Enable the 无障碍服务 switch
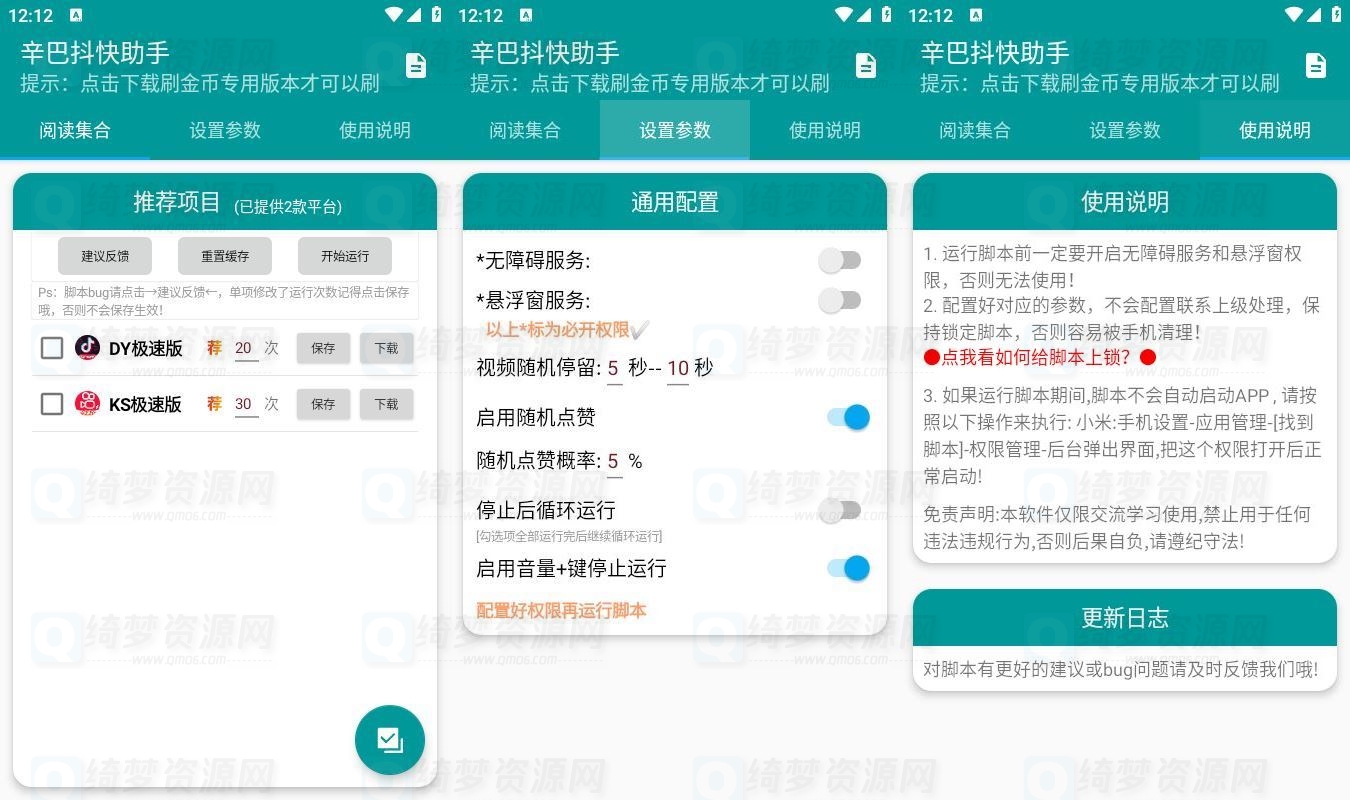The height and width of the screenshot is (800, 1350). [840, 261]
